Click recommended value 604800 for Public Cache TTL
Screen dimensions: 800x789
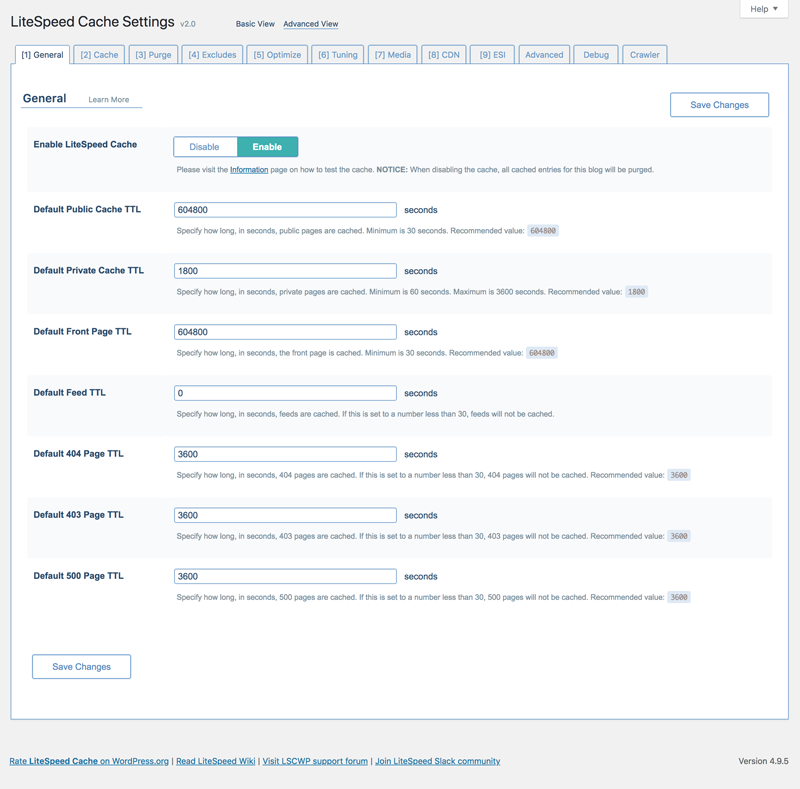click(543, 231)
